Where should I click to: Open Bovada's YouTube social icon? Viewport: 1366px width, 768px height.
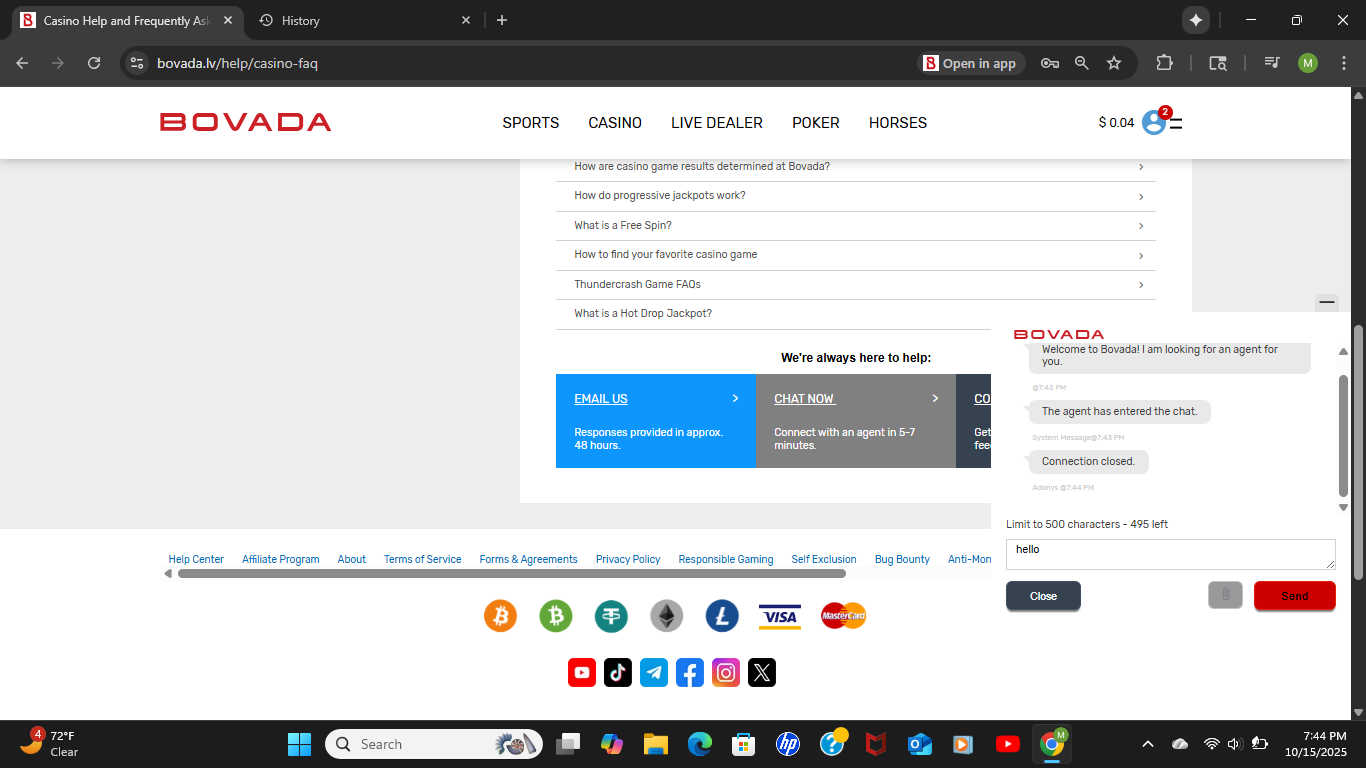[x=582, y=672]
